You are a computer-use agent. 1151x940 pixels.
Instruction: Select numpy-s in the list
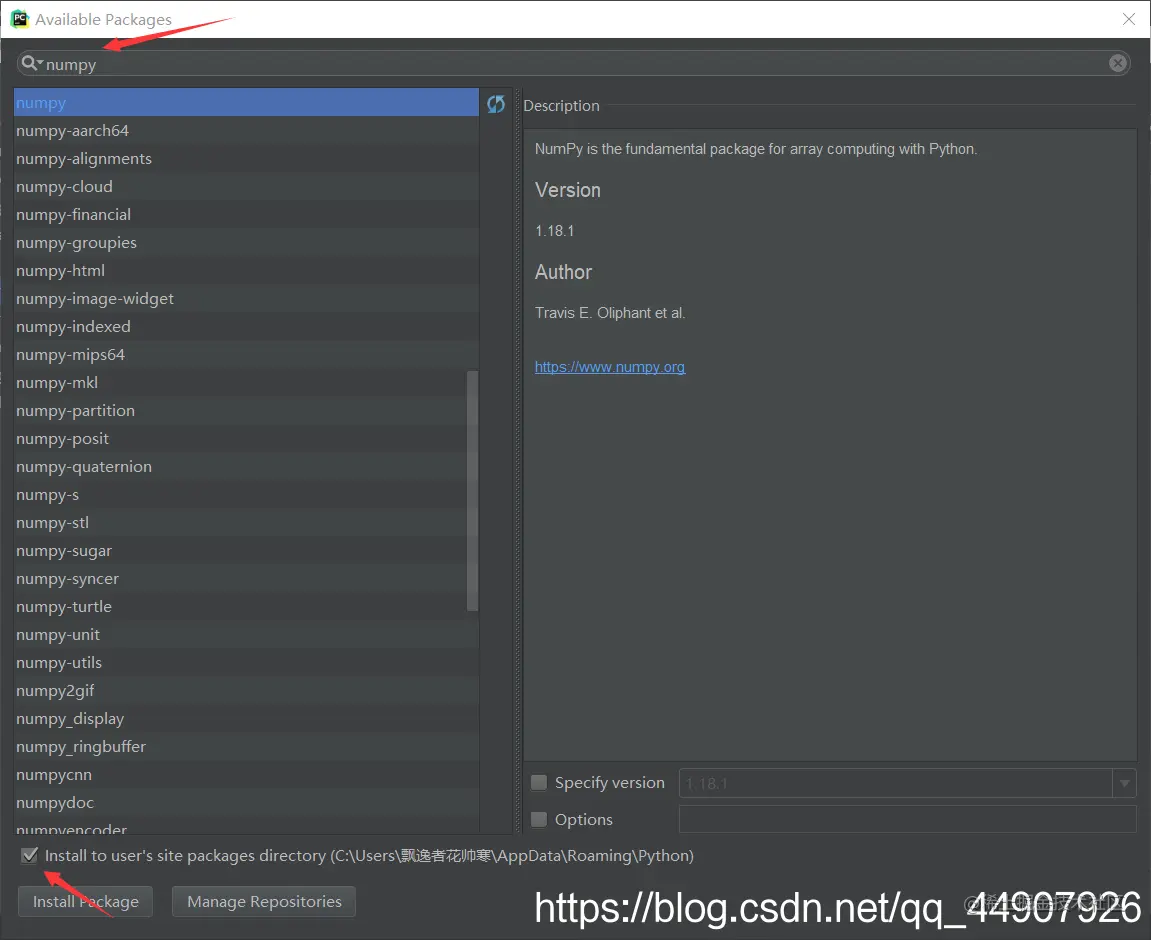point(246,495)
